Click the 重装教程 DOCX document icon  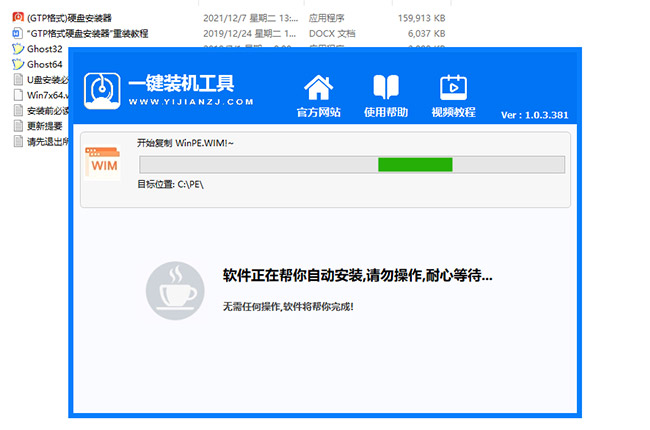18,33
